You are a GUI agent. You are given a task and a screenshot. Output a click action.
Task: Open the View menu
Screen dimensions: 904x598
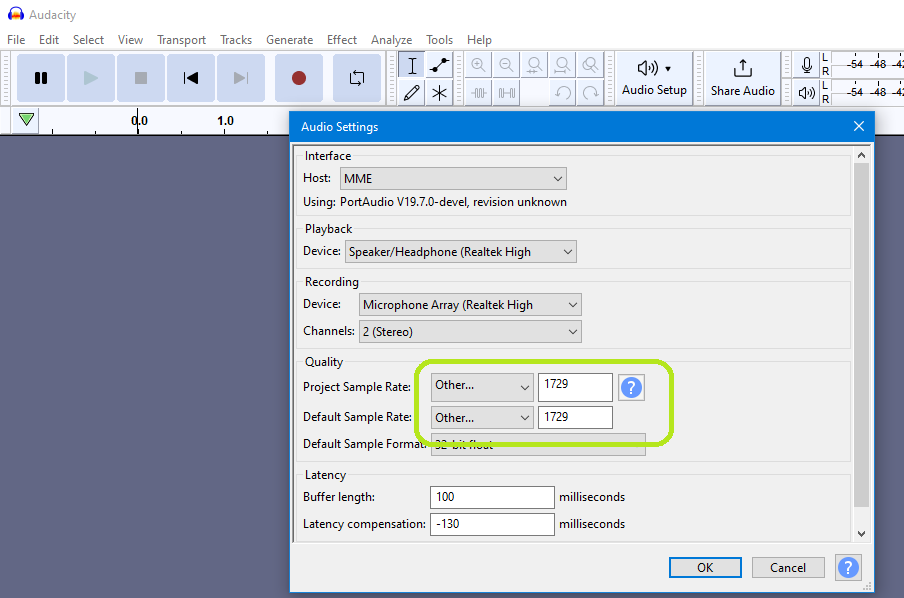[130, 40]
